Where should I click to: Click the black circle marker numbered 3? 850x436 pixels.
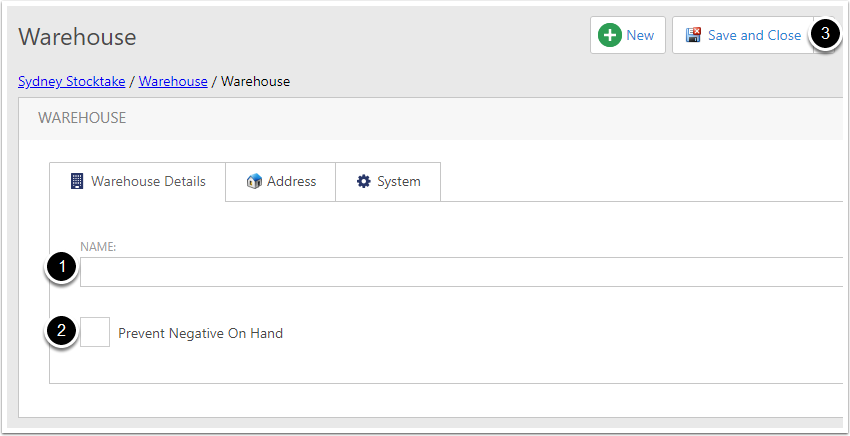(825, 34)
